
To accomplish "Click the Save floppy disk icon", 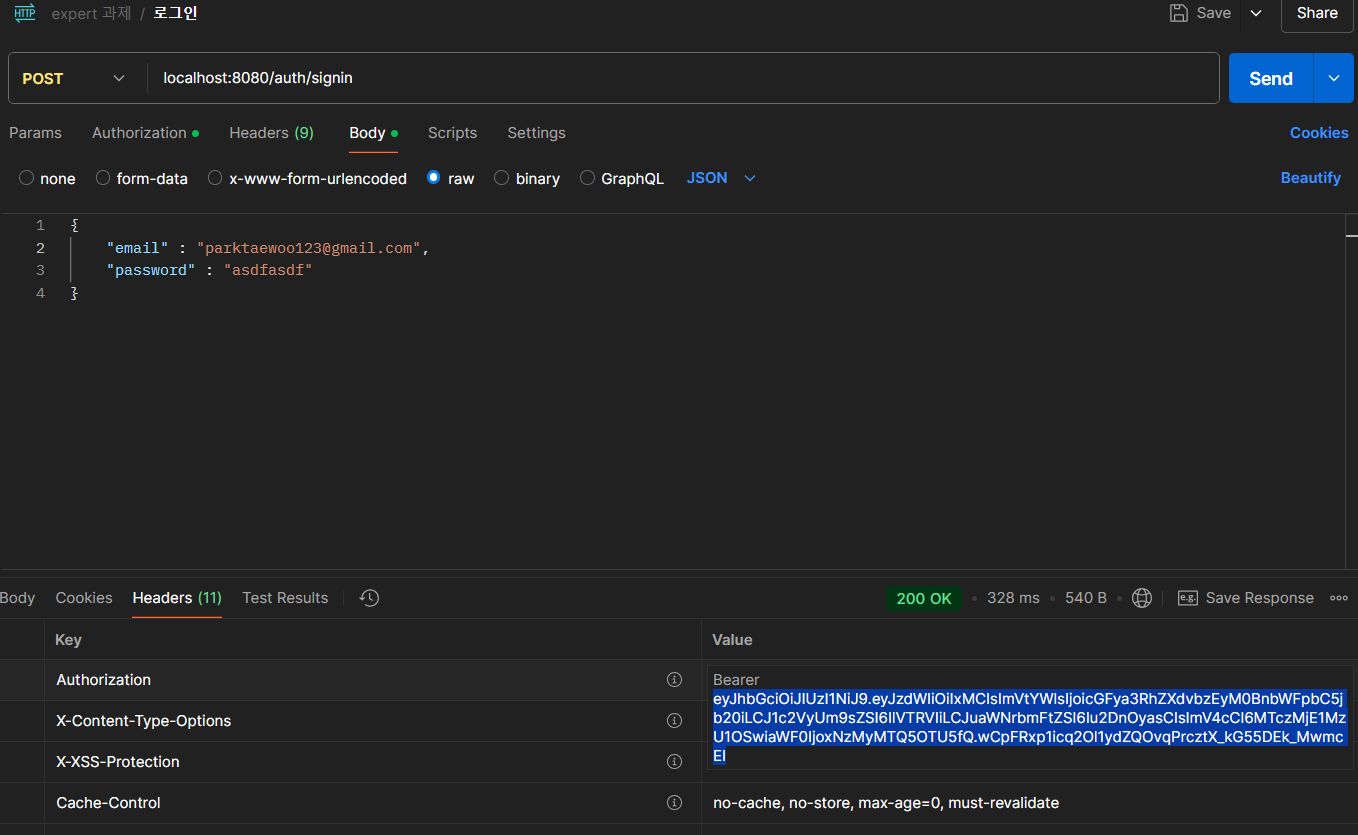I will coord(1180,13).
